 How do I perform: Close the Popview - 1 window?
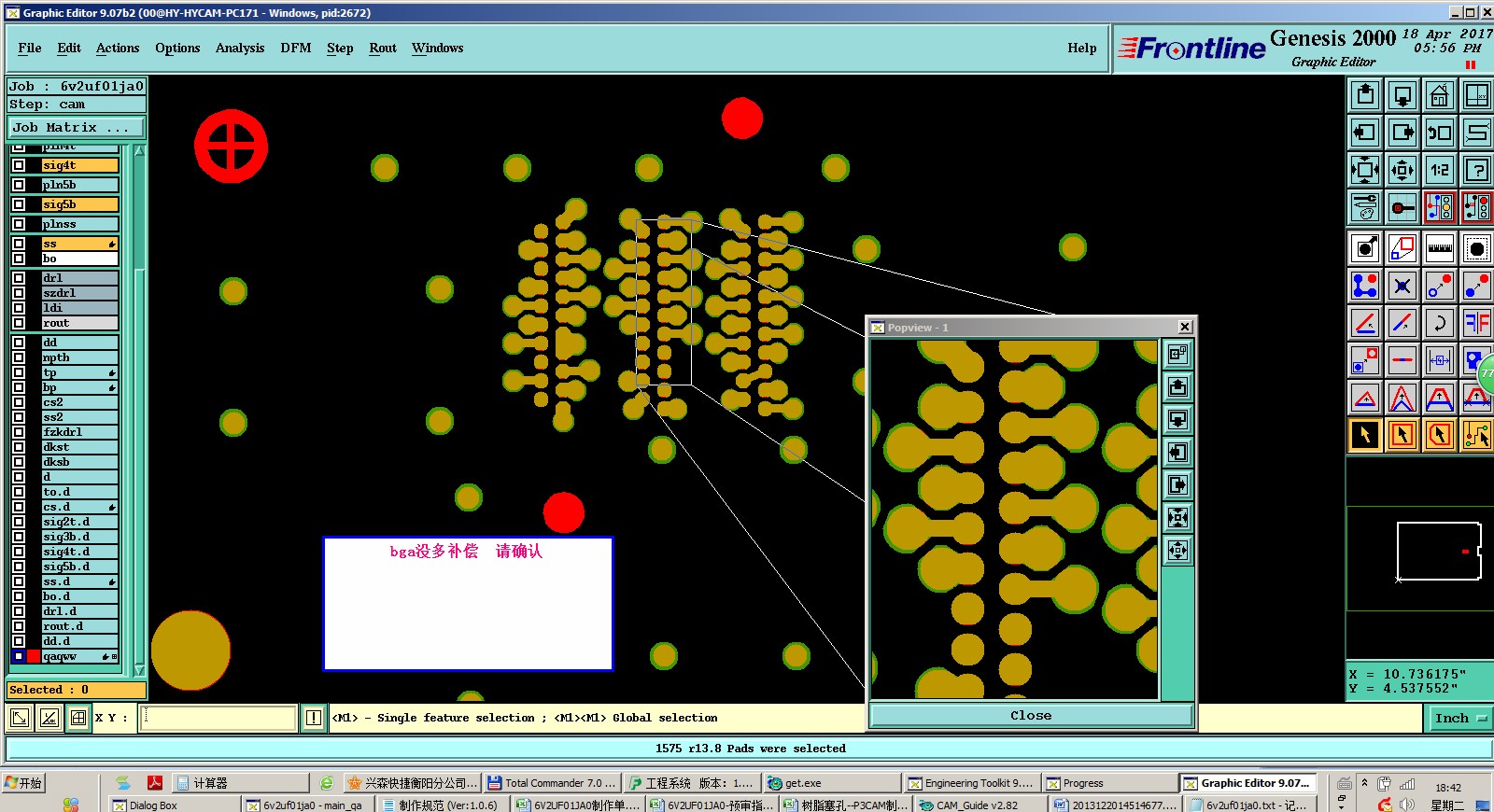[1185, 327]
